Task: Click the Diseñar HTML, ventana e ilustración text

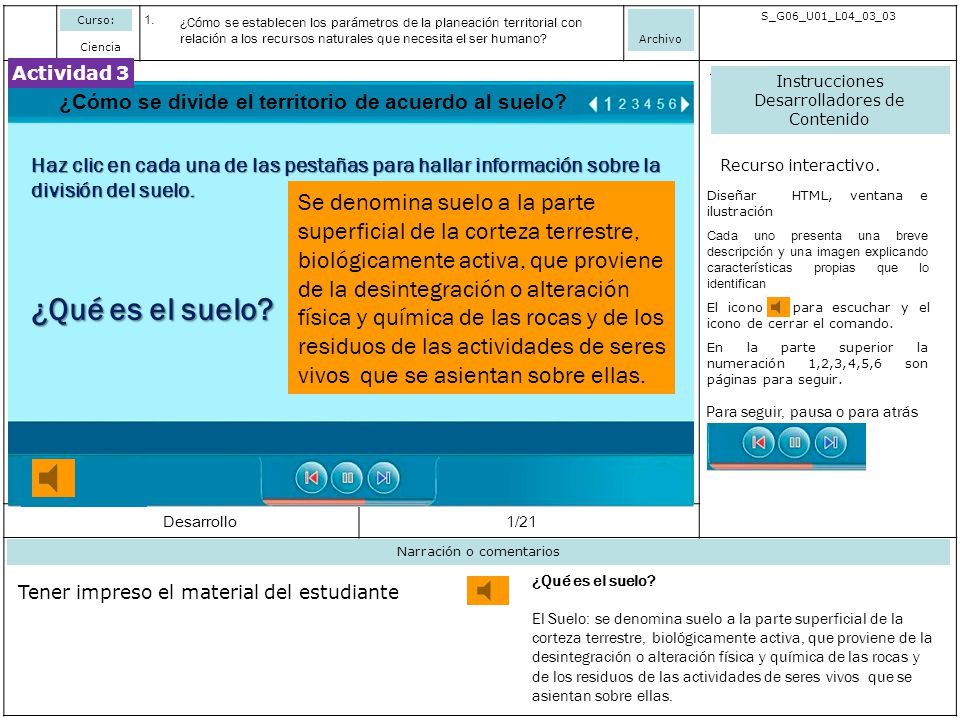Action: [x=817, y=203]
